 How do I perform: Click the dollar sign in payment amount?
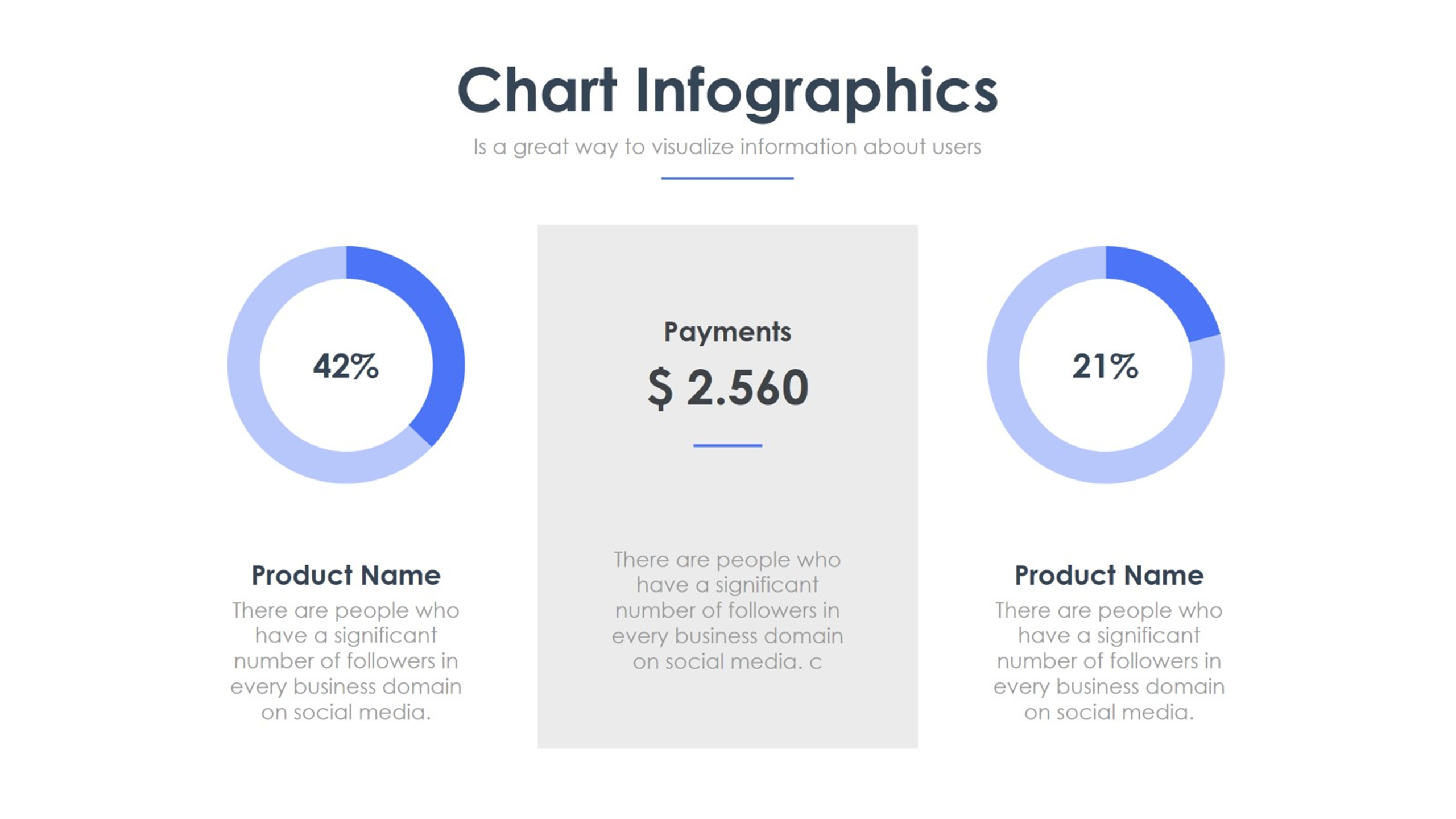click(x=660, y=388)
